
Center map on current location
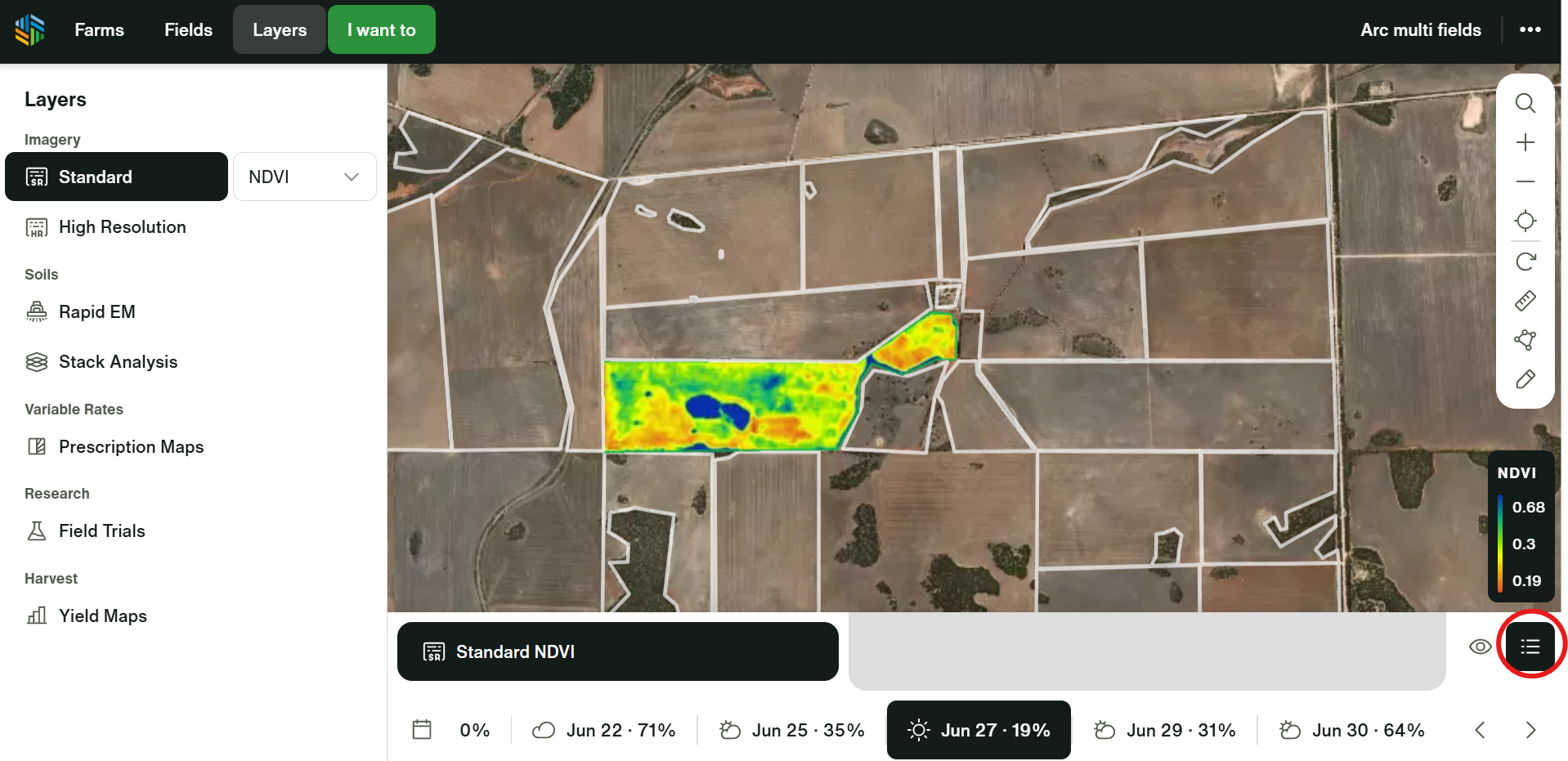1525,221
